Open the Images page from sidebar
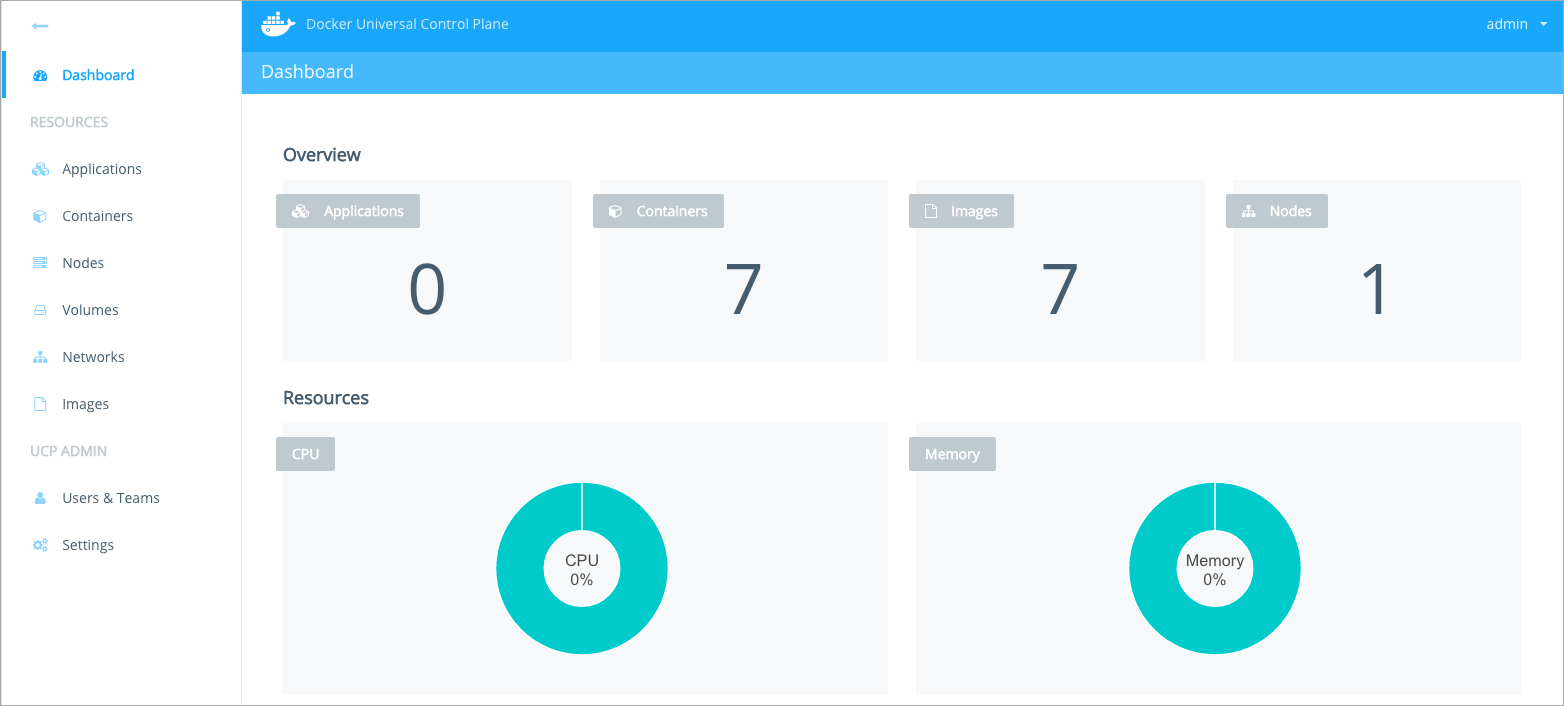Image resolution: width=1564 pixels, height=706 pixels. [85, 404]
